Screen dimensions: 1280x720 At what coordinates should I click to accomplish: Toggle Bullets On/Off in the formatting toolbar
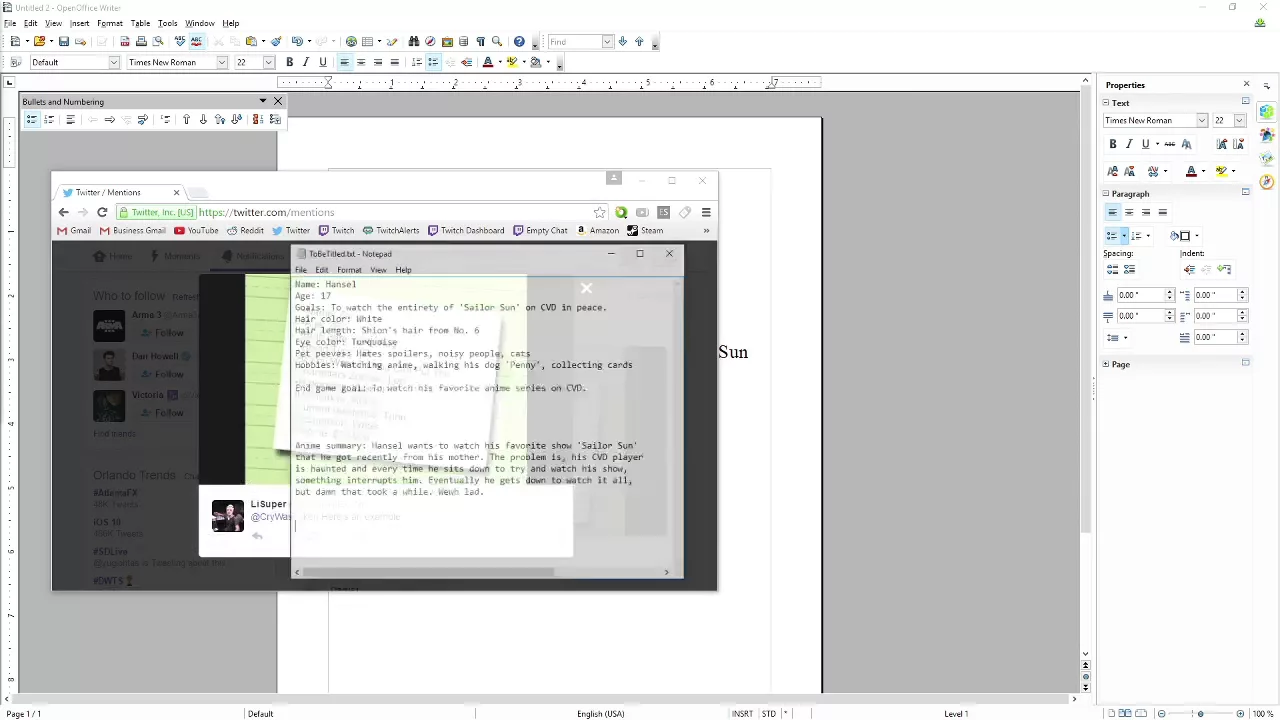pyautogui.click(x=433, y=62)
